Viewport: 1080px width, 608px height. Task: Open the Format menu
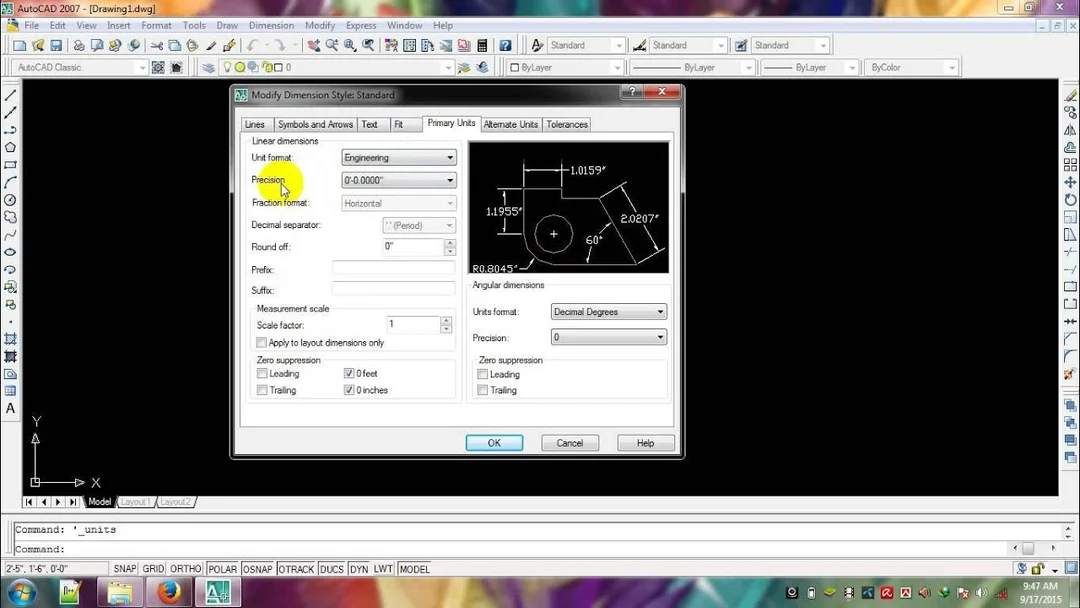coord(156,25)
